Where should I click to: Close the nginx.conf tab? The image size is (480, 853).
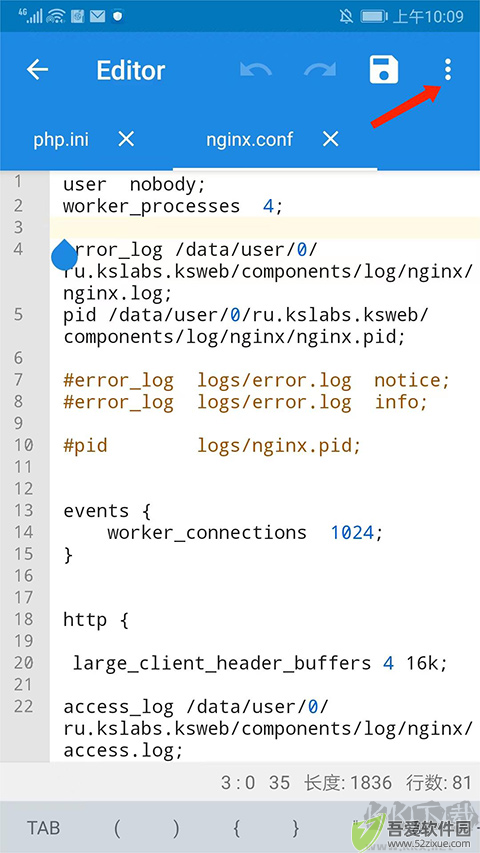(330, 139)
